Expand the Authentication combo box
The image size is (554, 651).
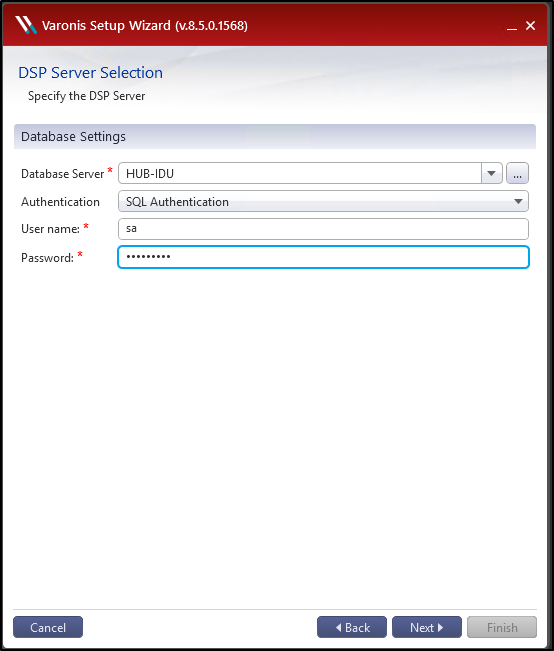[323, 201]
